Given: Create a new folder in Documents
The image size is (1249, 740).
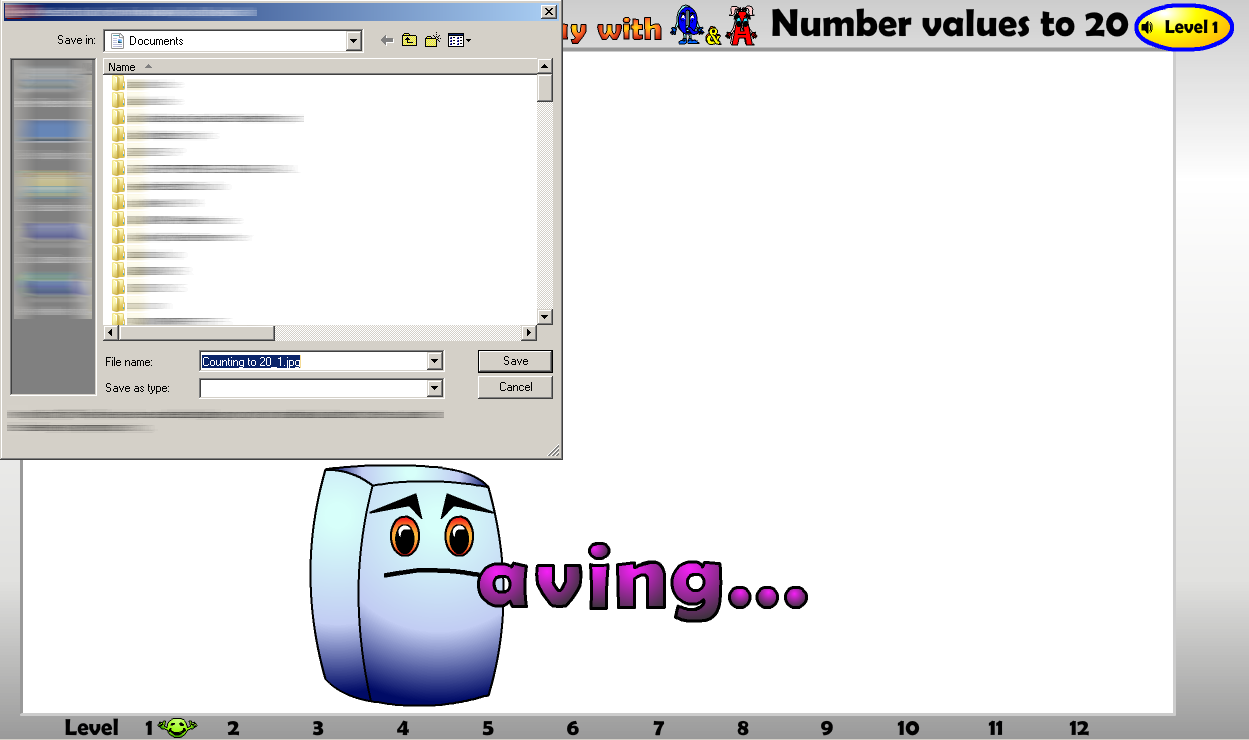Looking at the screenshot, I should 432,41.
